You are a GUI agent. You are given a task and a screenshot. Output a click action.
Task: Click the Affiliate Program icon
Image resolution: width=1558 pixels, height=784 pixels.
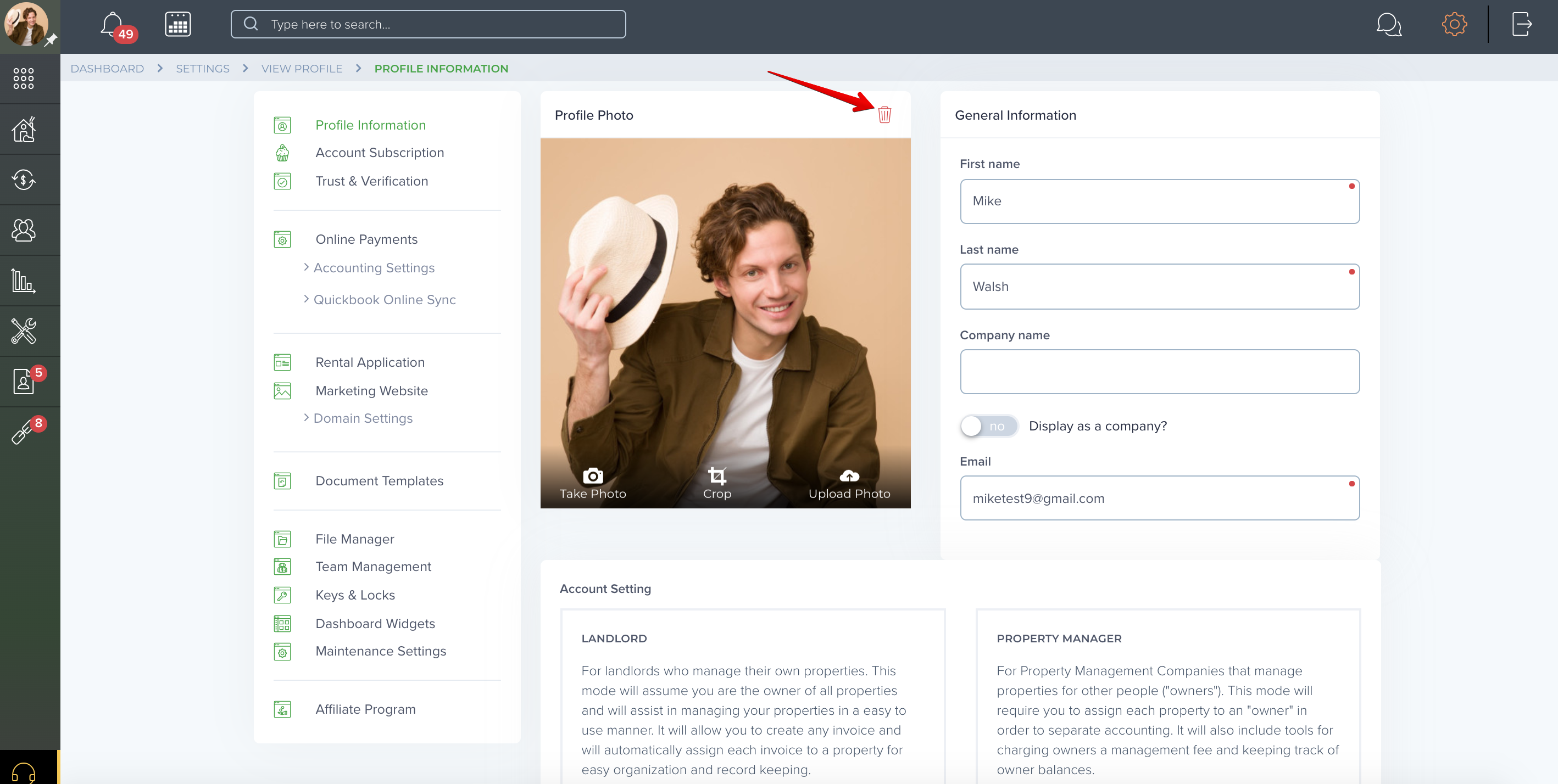point(282,710)
